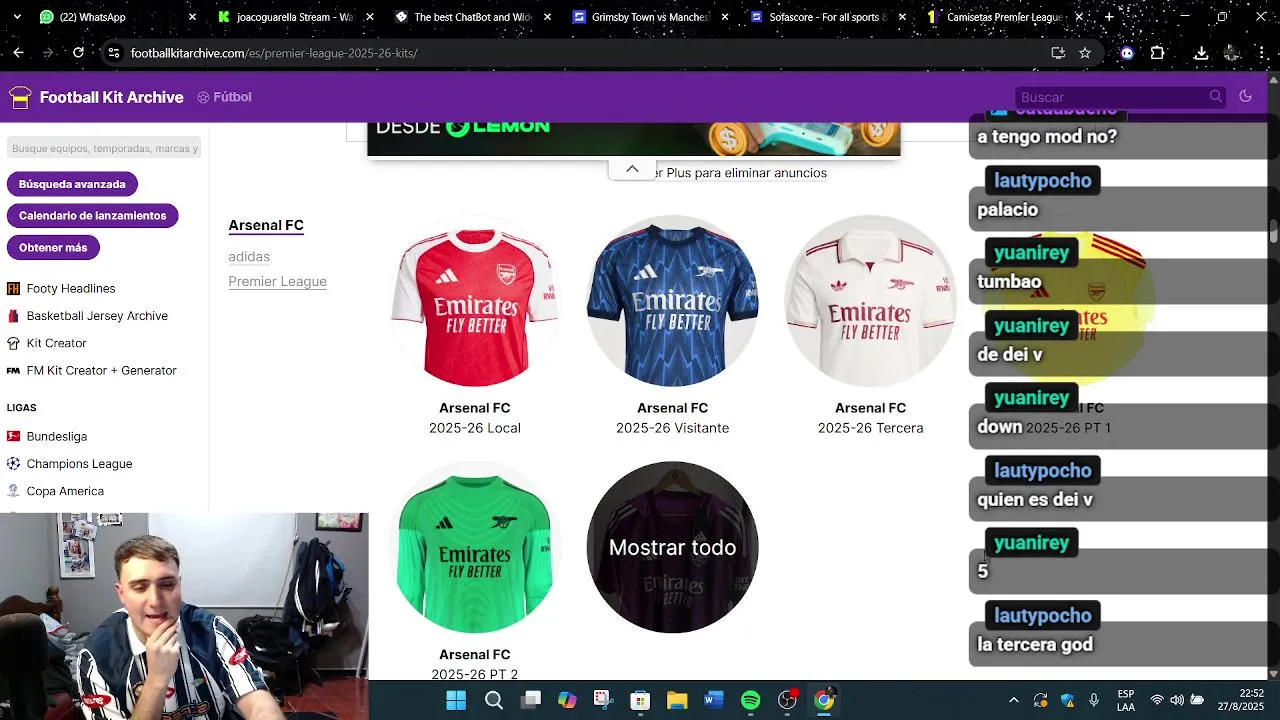The image size is (1280, 720).
Task: Open Windows taskbar search
Action: point(494,700)
